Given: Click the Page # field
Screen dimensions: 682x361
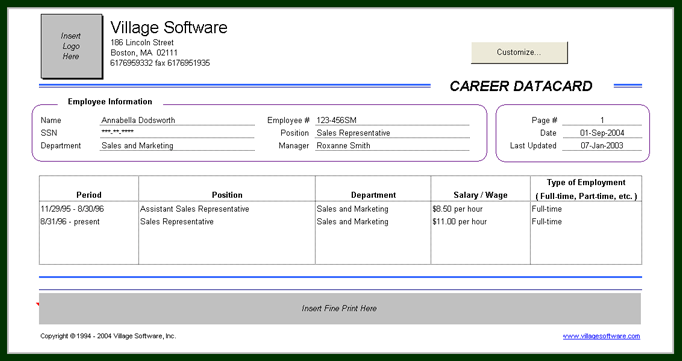Looking at the screenshot, I should click(x=602, y=120).
